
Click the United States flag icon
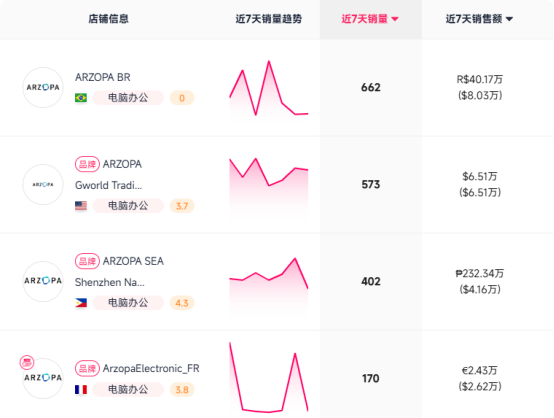(x=81, y=206)
